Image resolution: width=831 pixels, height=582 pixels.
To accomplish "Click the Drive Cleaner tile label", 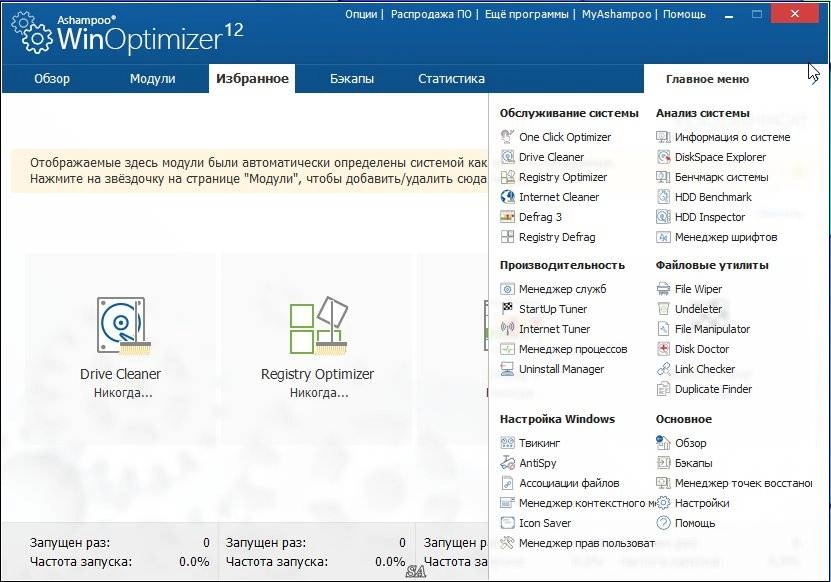I will pyautogui.click(x=120, y=374).
